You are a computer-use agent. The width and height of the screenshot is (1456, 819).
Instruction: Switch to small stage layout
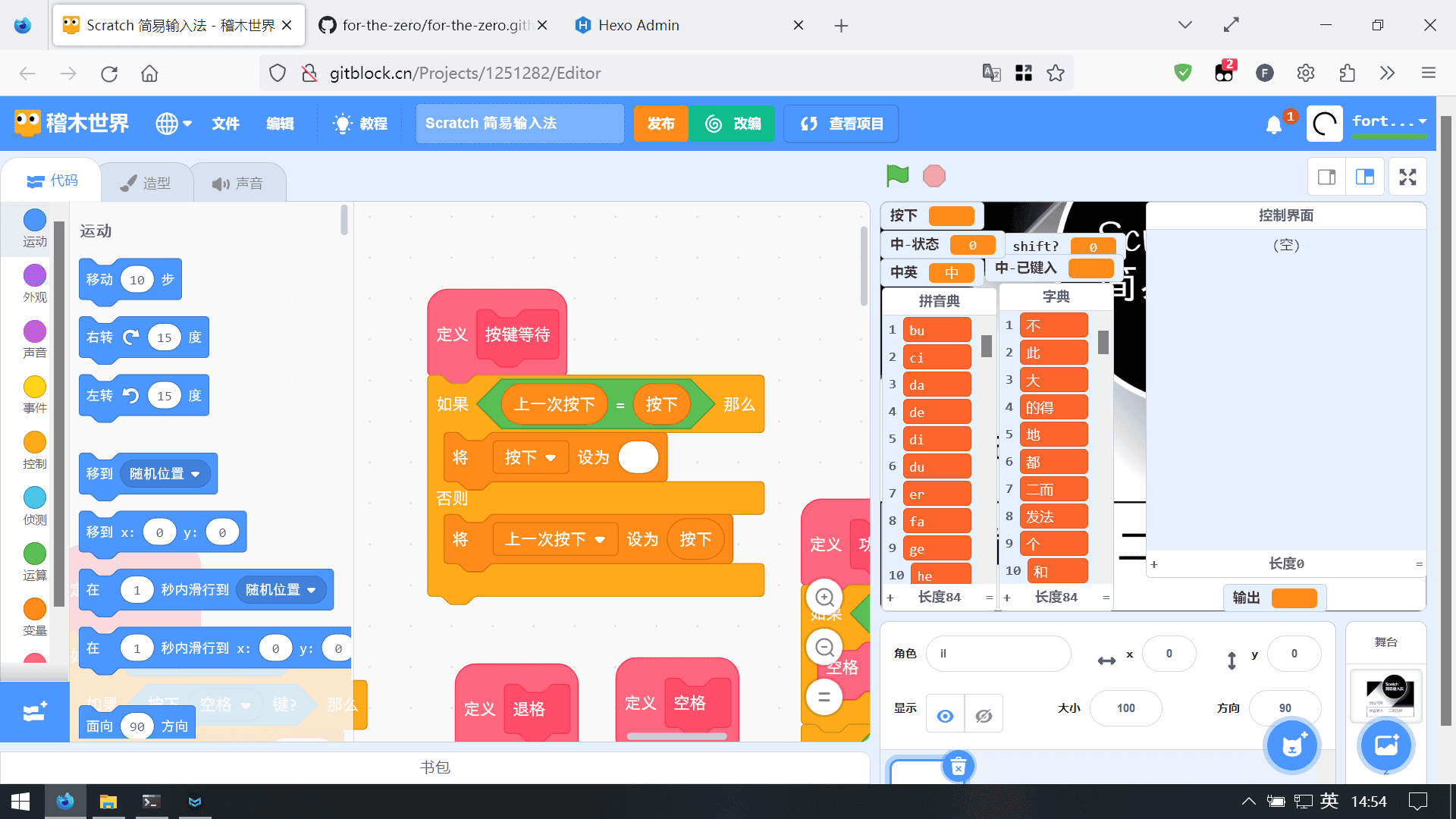click(x=1326, y=177)
